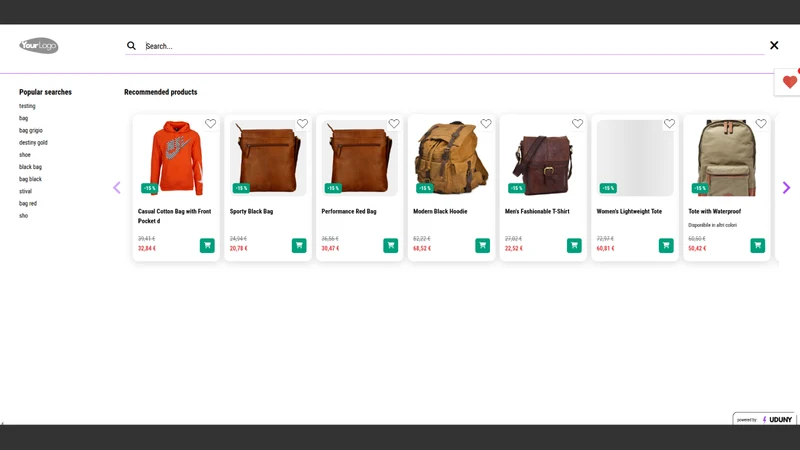Open the khaki backpack product image
Image resolution: width=800 pixels, height=450 pixels.
[727, 158]
